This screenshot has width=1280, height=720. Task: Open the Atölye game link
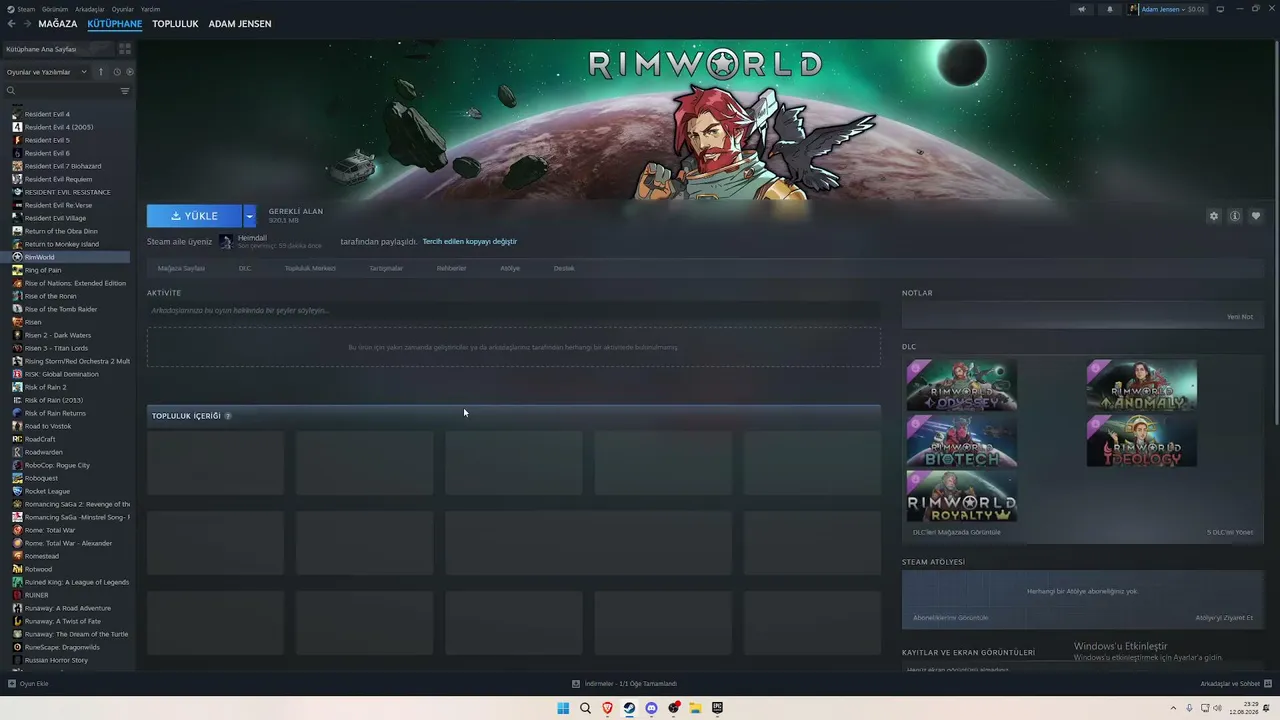click(510, 268)
